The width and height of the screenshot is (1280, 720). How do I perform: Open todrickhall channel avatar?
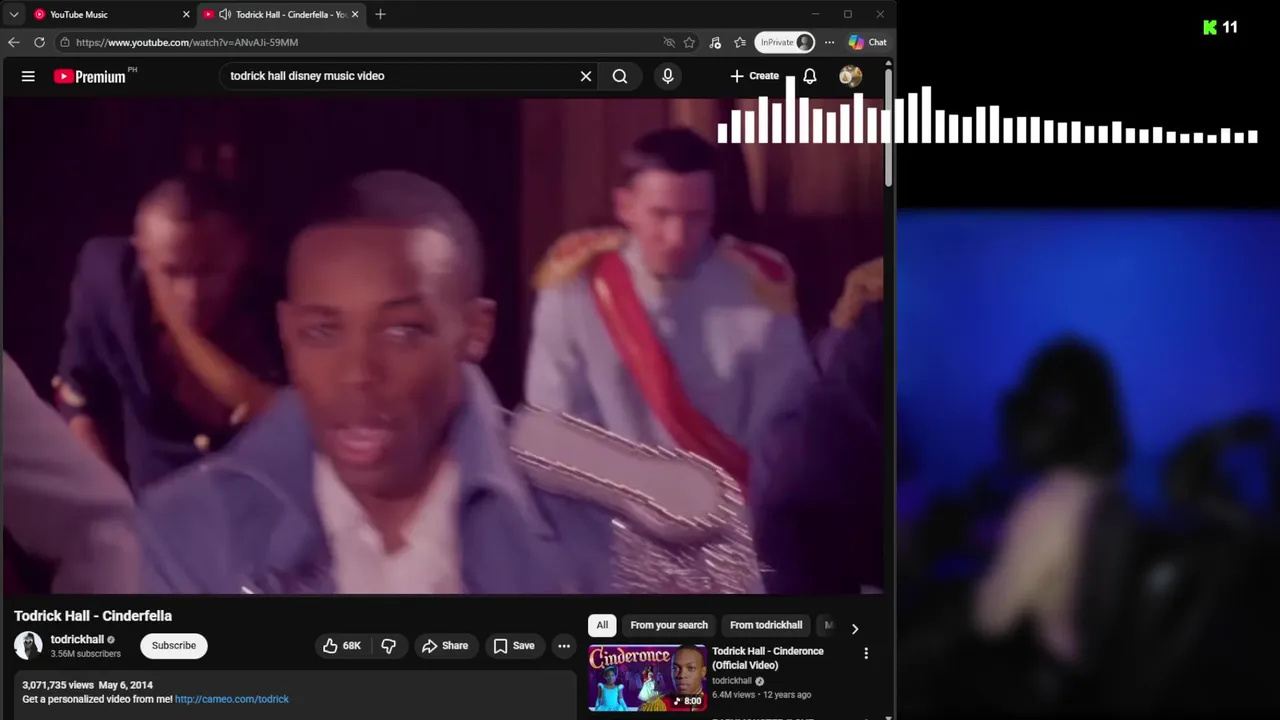coord(28,646)
